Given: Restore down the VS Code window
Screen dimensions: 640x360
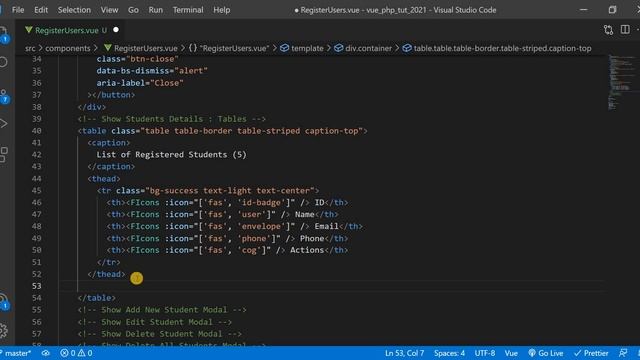Looking at the screenshot, I should pyautogui.click(x=612, y=10).
